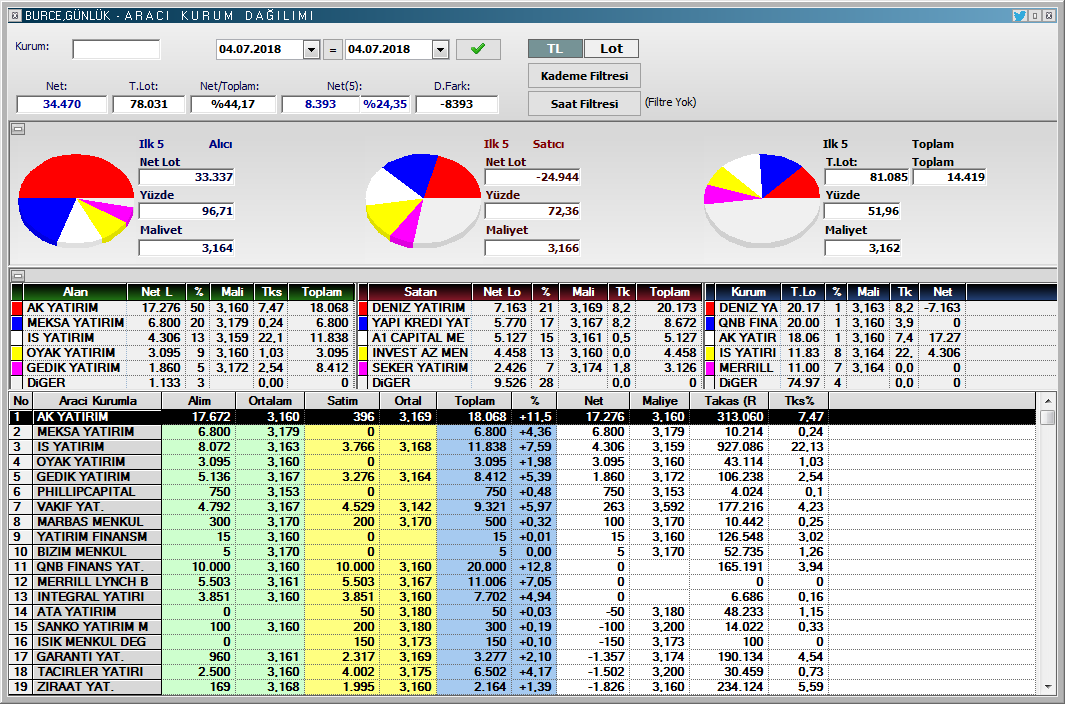Sort by the Kurum column header
This screenshot has width=1065, height=704.
[748, 292]
